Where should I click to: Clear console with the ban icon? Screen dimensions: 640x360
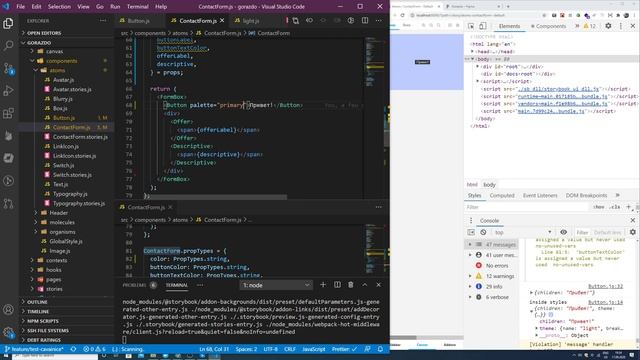(x=483, y=232)
